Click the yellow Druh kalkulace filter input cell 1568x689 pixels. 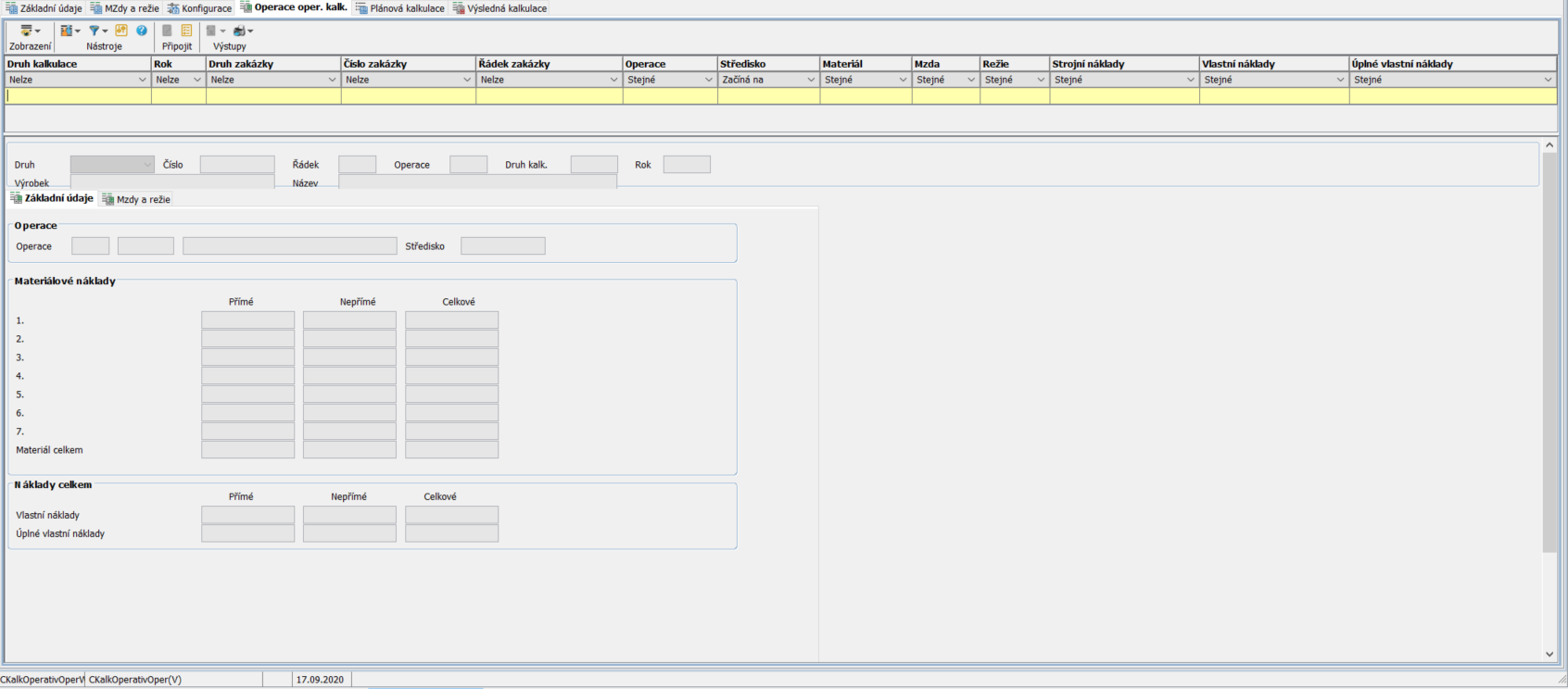point(78,96)
